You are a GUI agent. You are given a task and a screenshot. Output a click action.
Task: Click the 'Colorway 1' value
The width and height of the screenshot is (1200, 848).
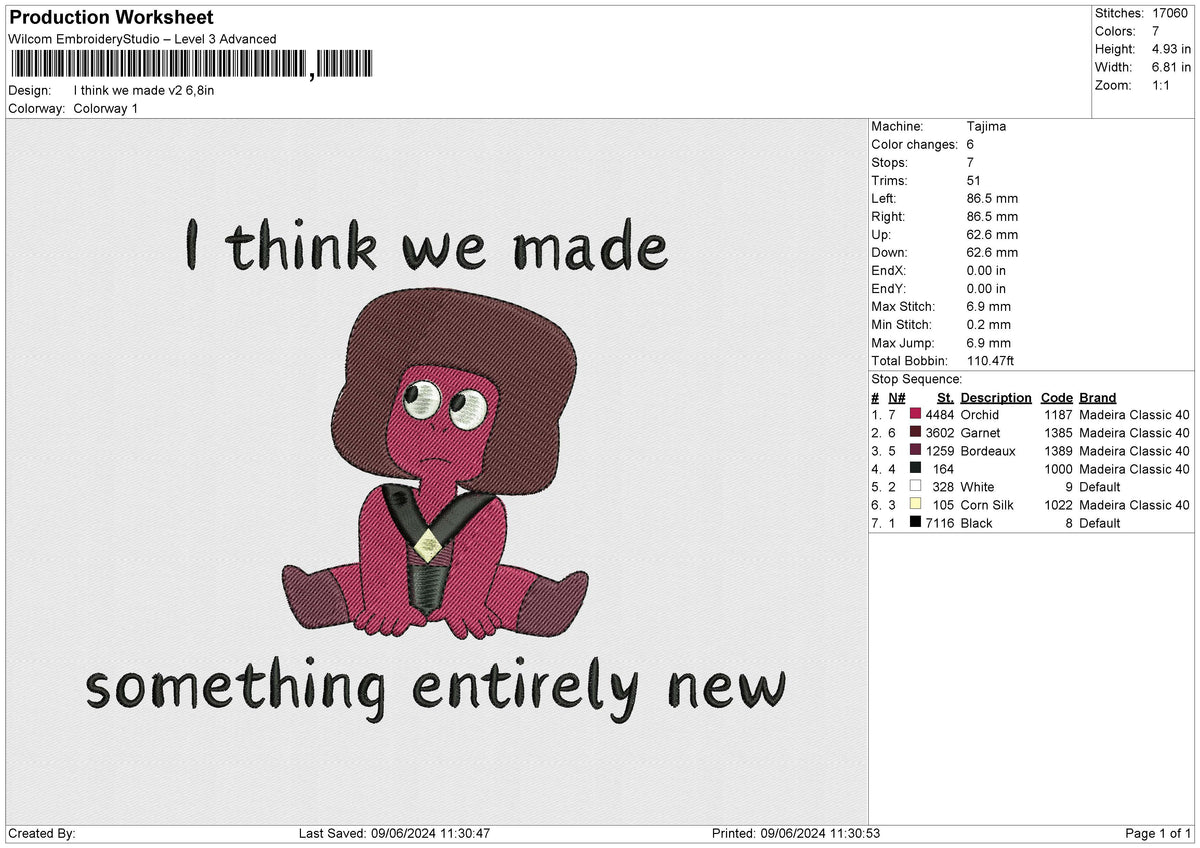[x=106, y=108]
